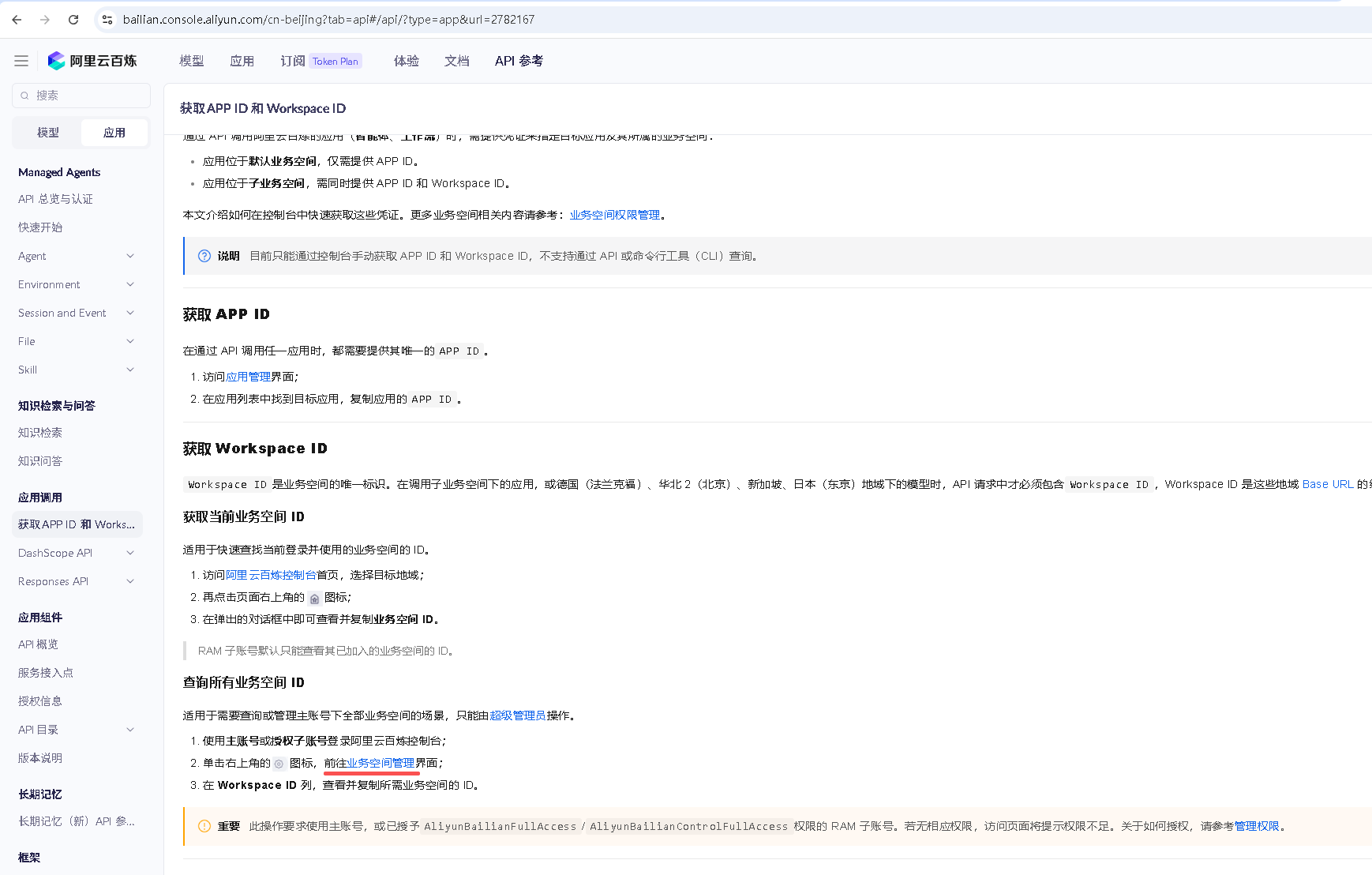
Task: Toggle the hamburger sidebar menu icon
Action: pos(21,61)
